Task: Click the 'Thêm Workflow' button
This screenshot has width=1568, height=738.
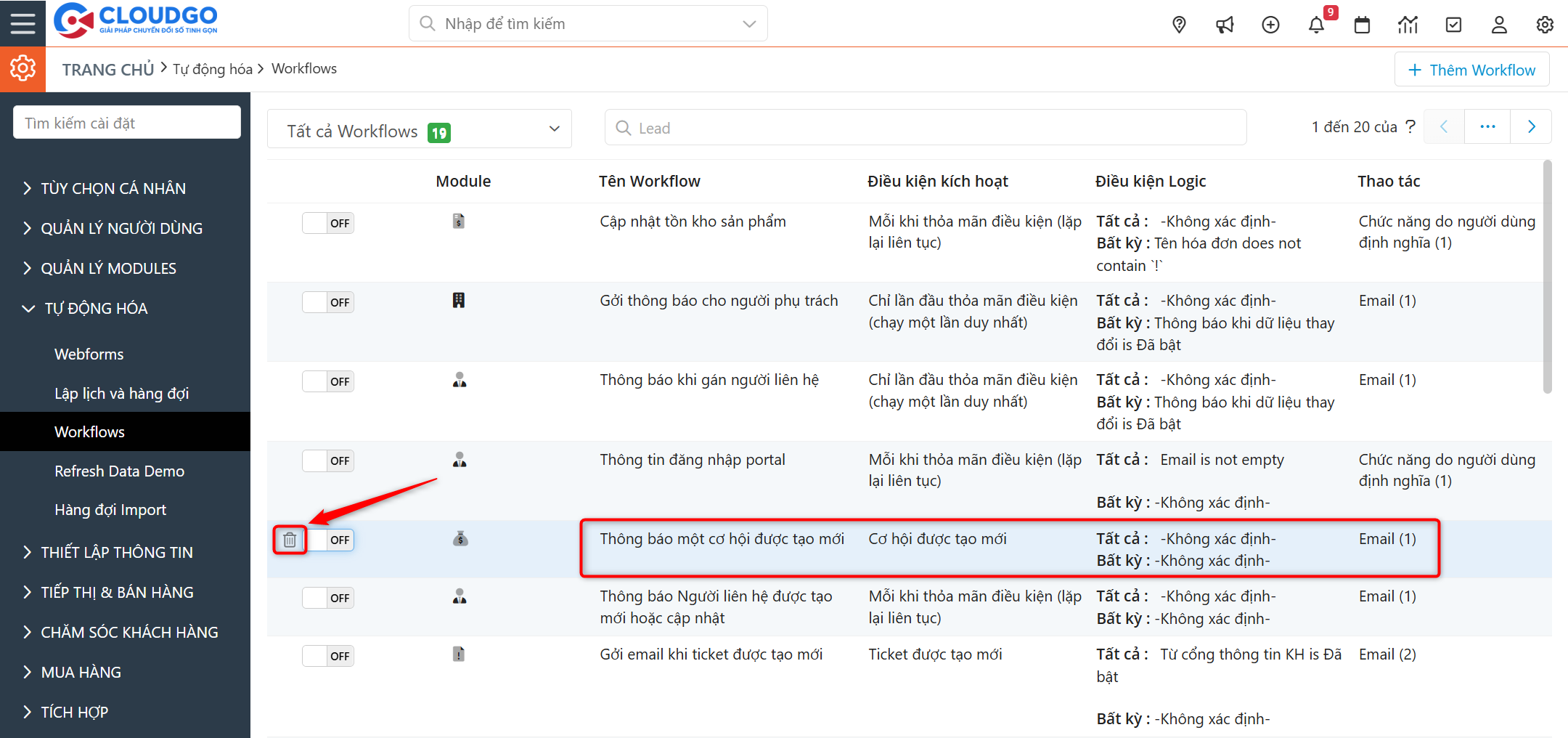Action: [x=1471, y=70]
